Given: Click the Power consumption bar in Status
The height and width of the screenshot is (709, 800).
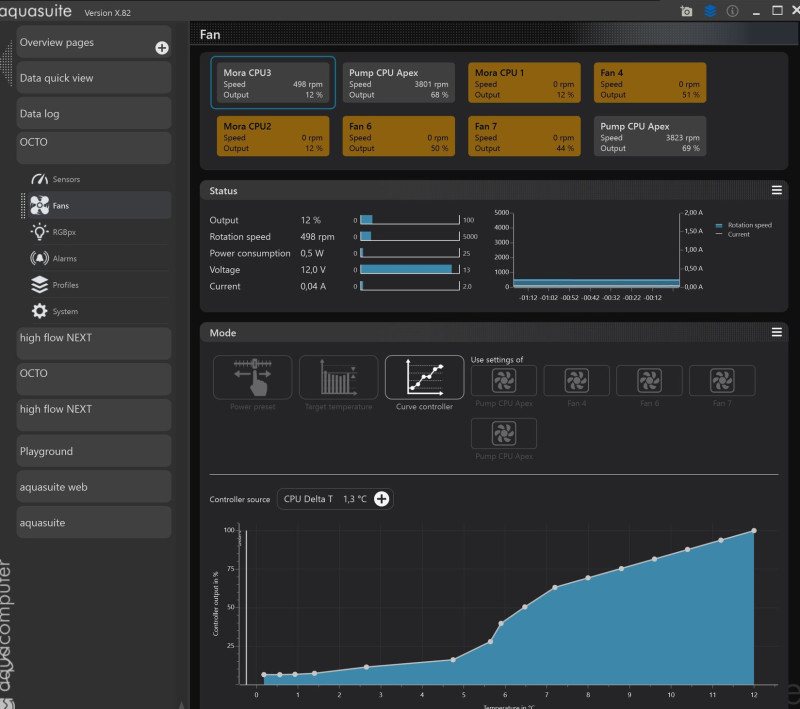Looking at the screenshot, I should pyautogui.click(x=410, y=253).
